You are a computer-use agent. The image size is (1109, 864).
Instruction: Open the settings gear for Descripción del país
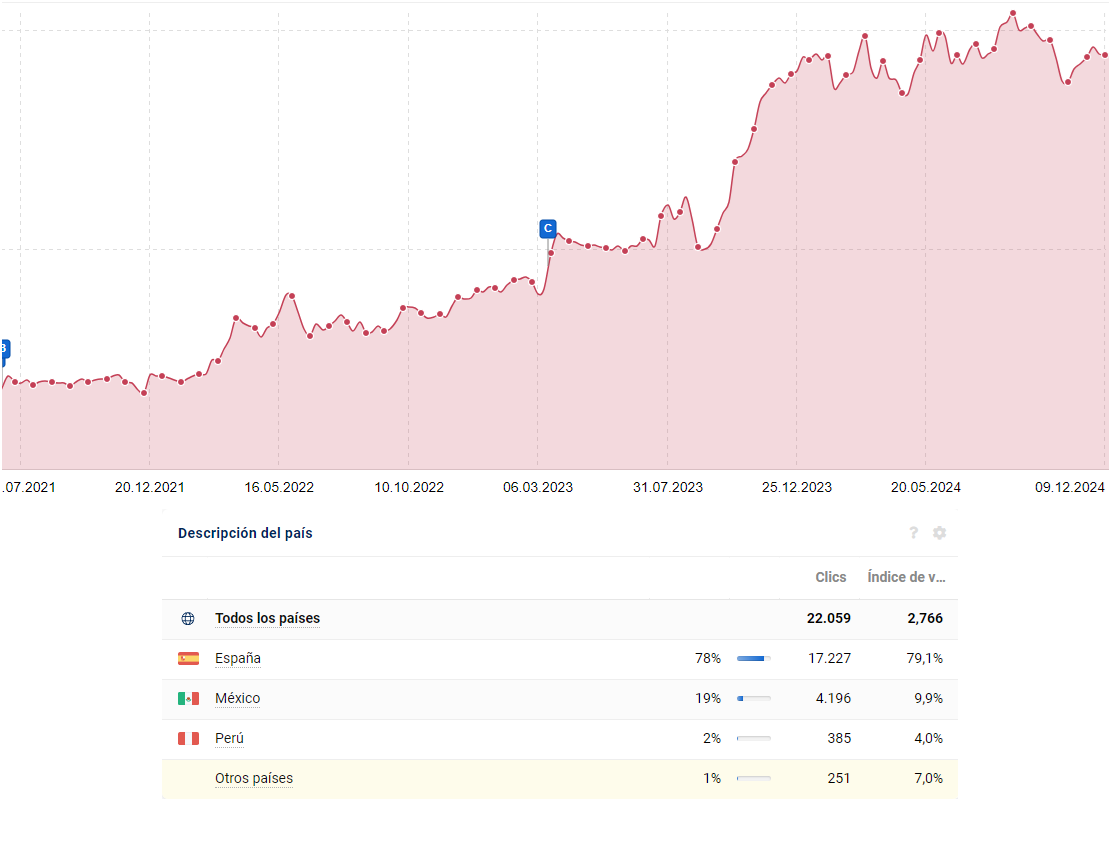pos(939,533)
